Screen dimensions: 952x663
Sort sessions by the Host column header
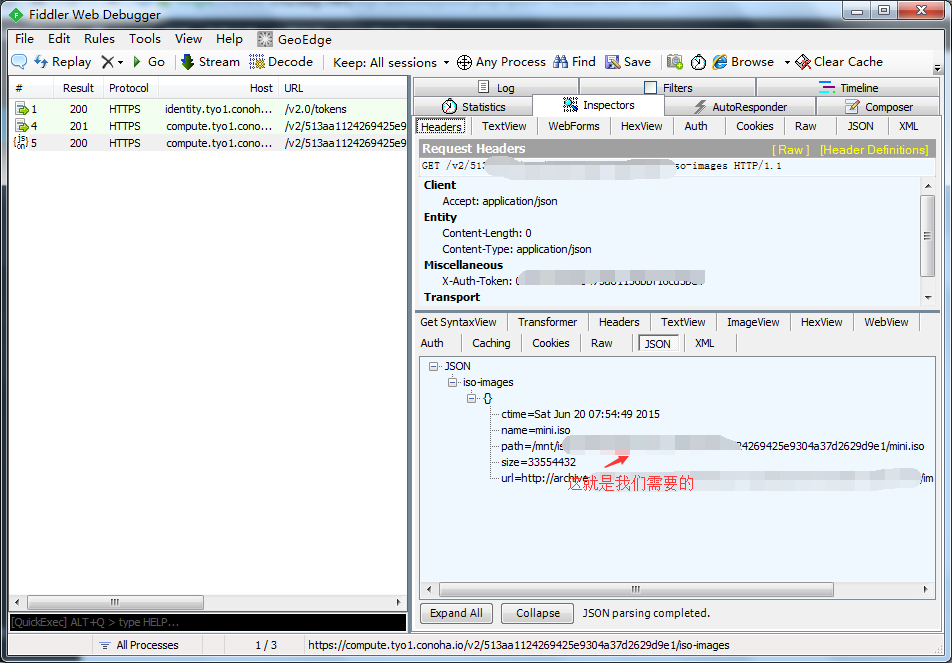(219, 88)
